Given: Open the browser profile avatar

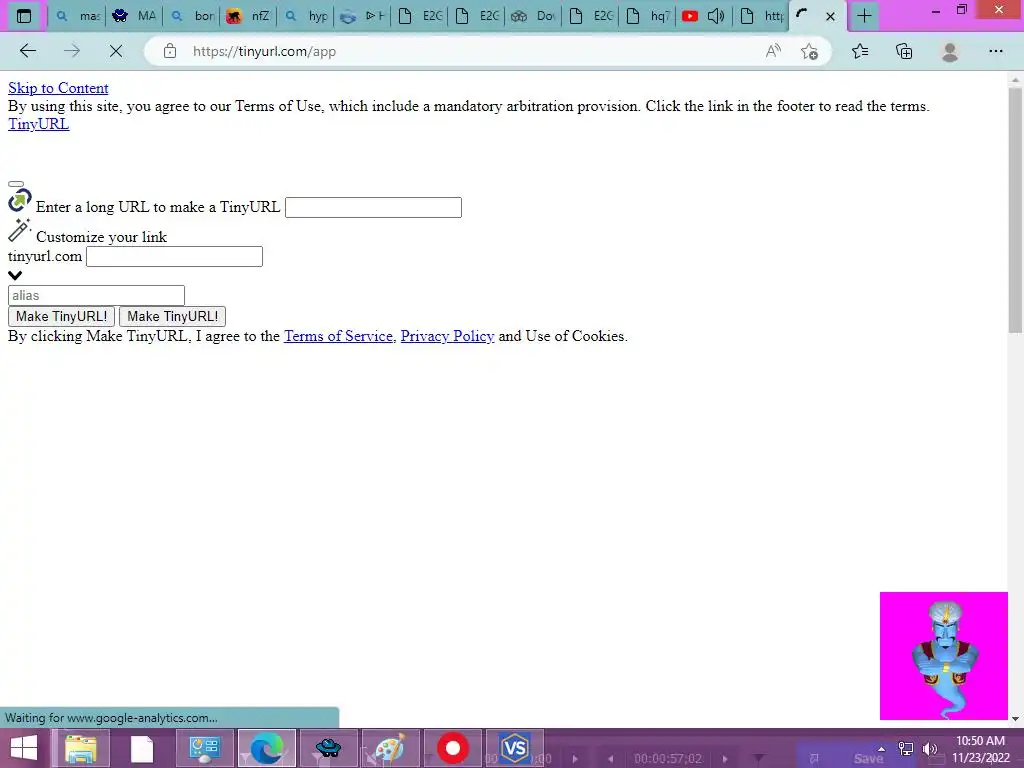Looking at the screenshot, I should click(950, 52).
